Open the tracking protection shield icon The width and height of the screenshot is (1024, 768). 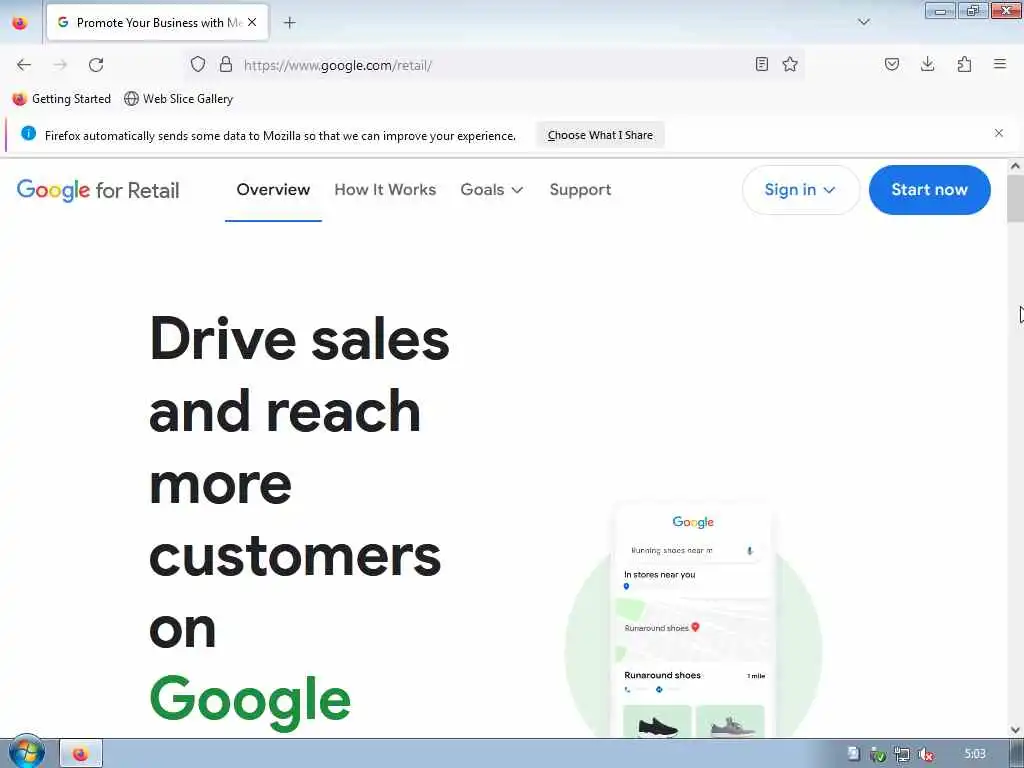pos(198,64)
